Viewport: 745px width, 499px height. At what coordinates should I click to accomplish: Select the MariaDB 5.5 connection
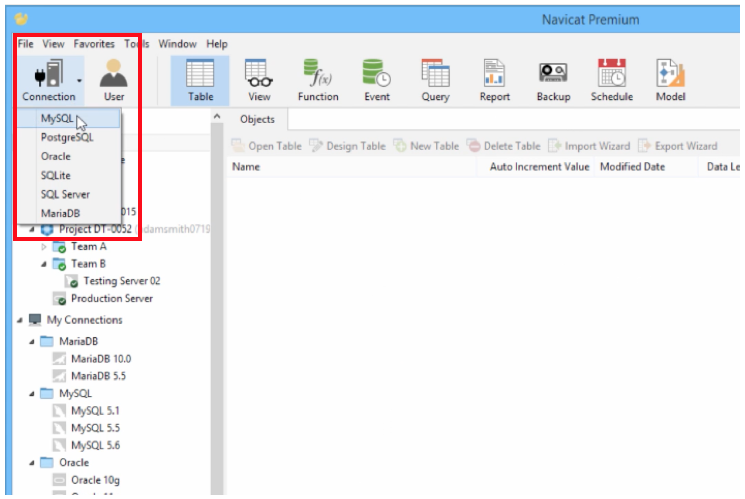[89, 376]
